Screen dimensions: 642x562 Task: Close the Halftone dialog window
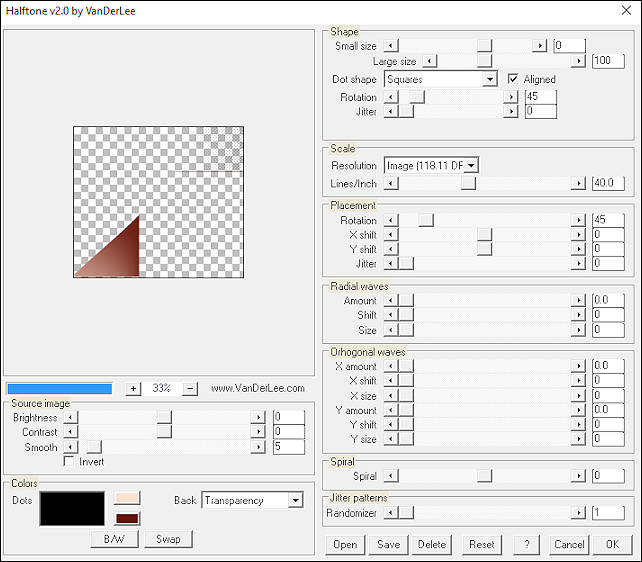pyautogui.click(x=626, y=11)
